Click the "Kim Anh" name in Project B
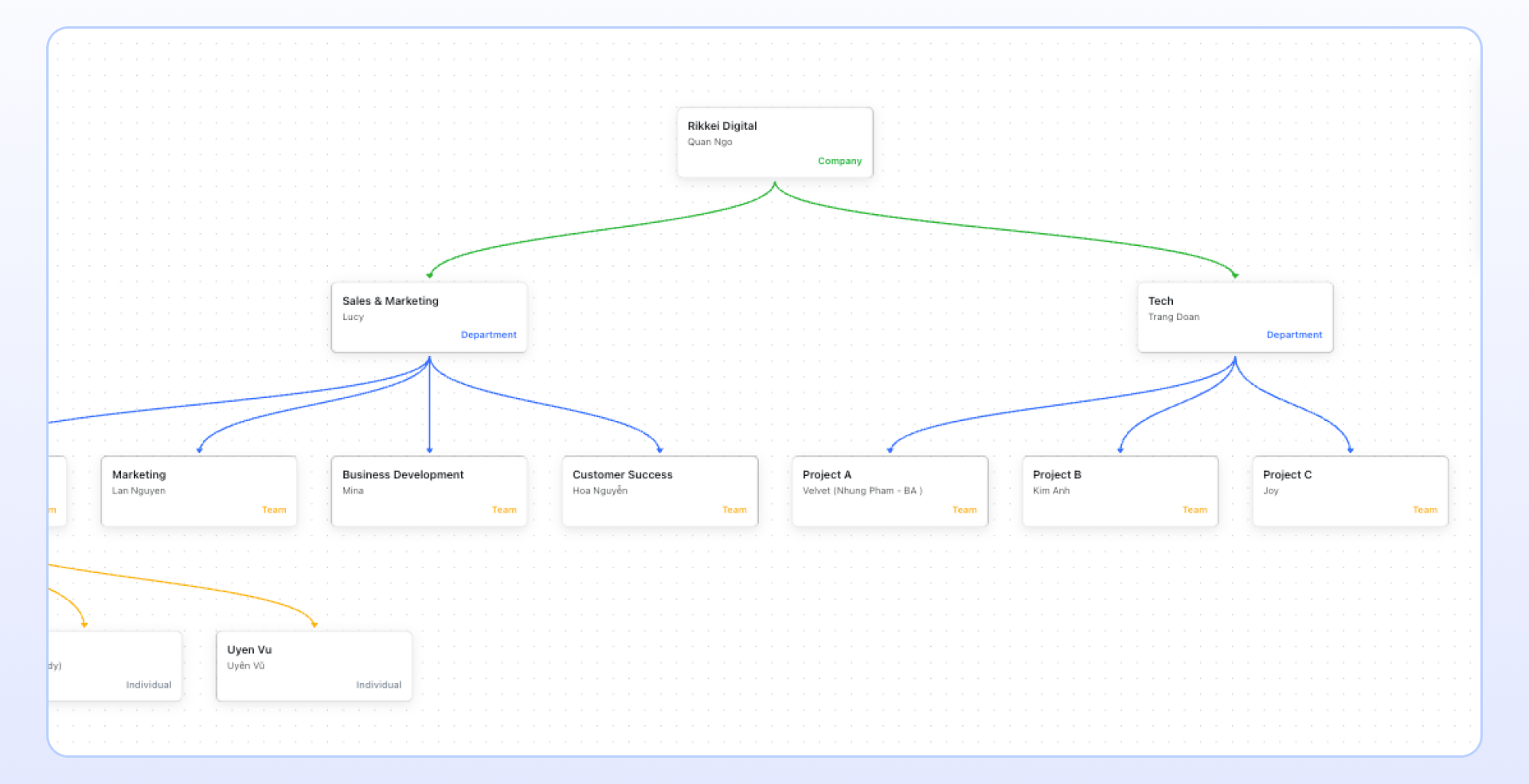The width and height of the screenshot is (1529, 784). tap(1051, 490)
